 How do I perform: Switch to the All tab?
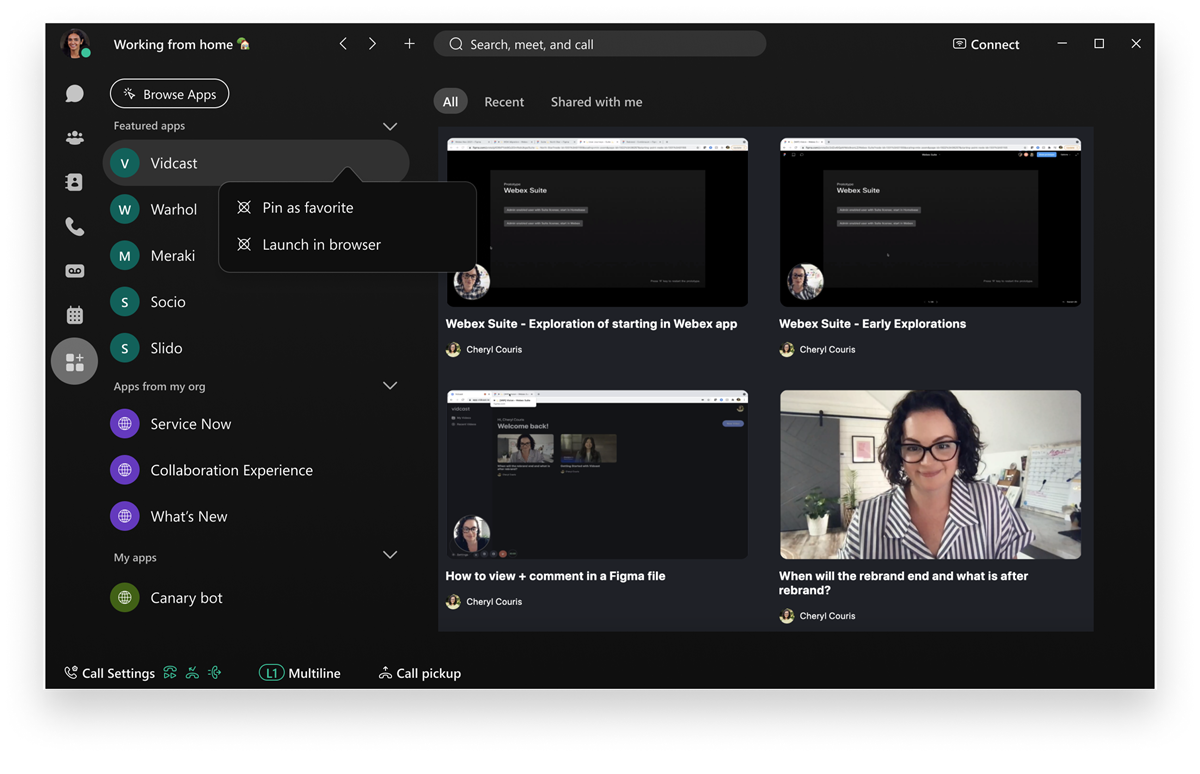pos(451,102)
